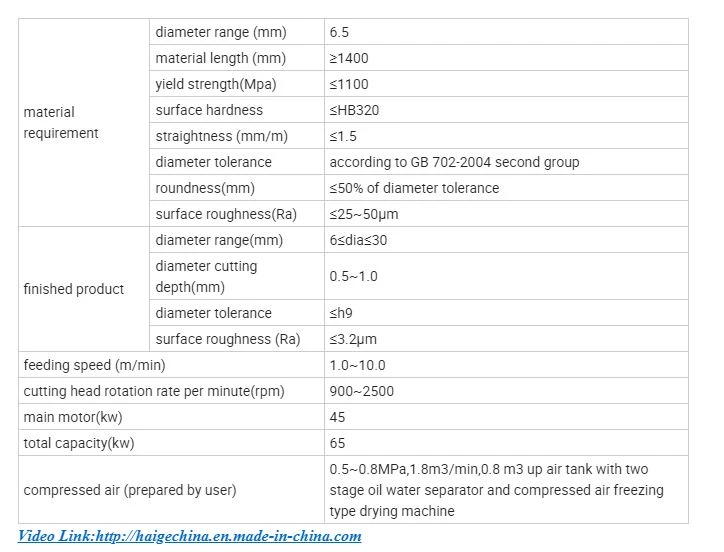
Task: Click the 'diameter cutting depth(mm)' label cell
Action: point(237,276)
